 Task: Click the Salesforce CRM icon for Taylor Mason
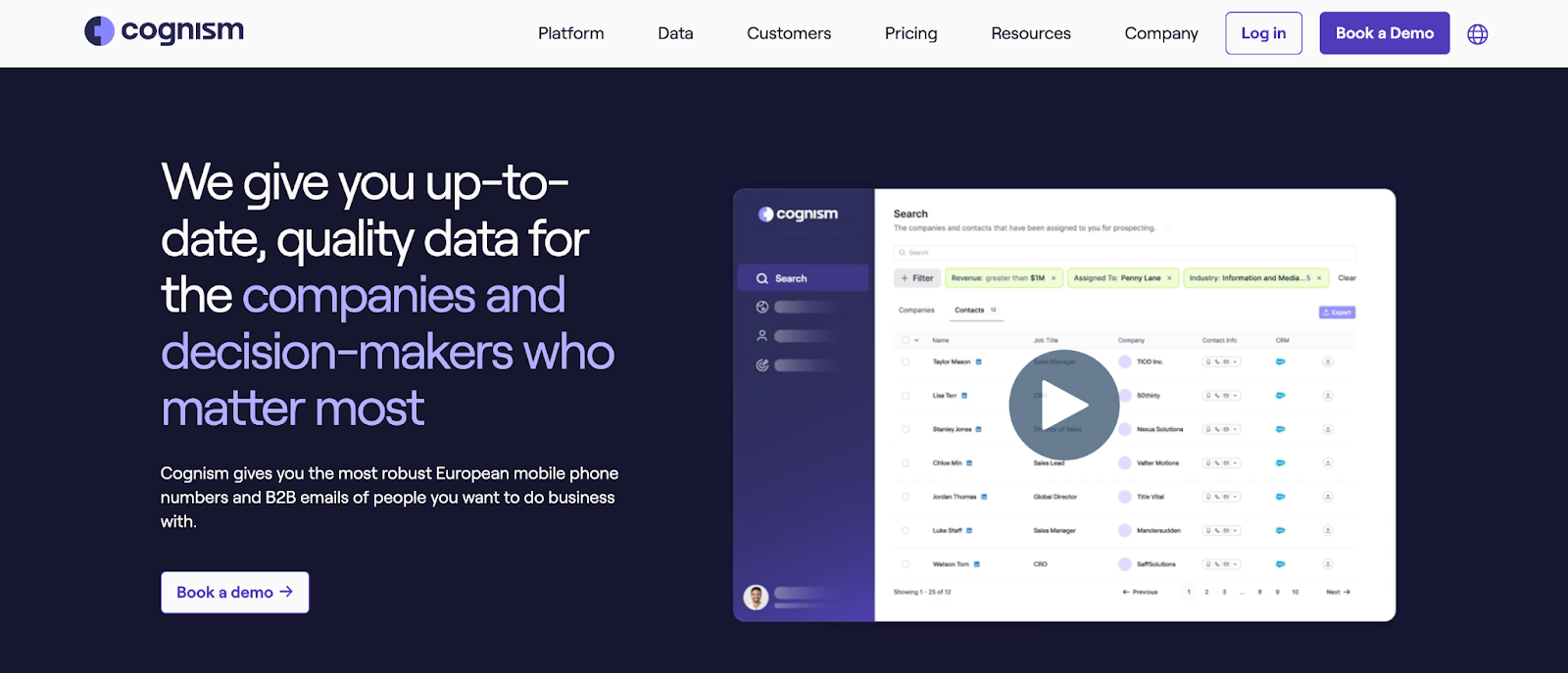point(1280,362)
